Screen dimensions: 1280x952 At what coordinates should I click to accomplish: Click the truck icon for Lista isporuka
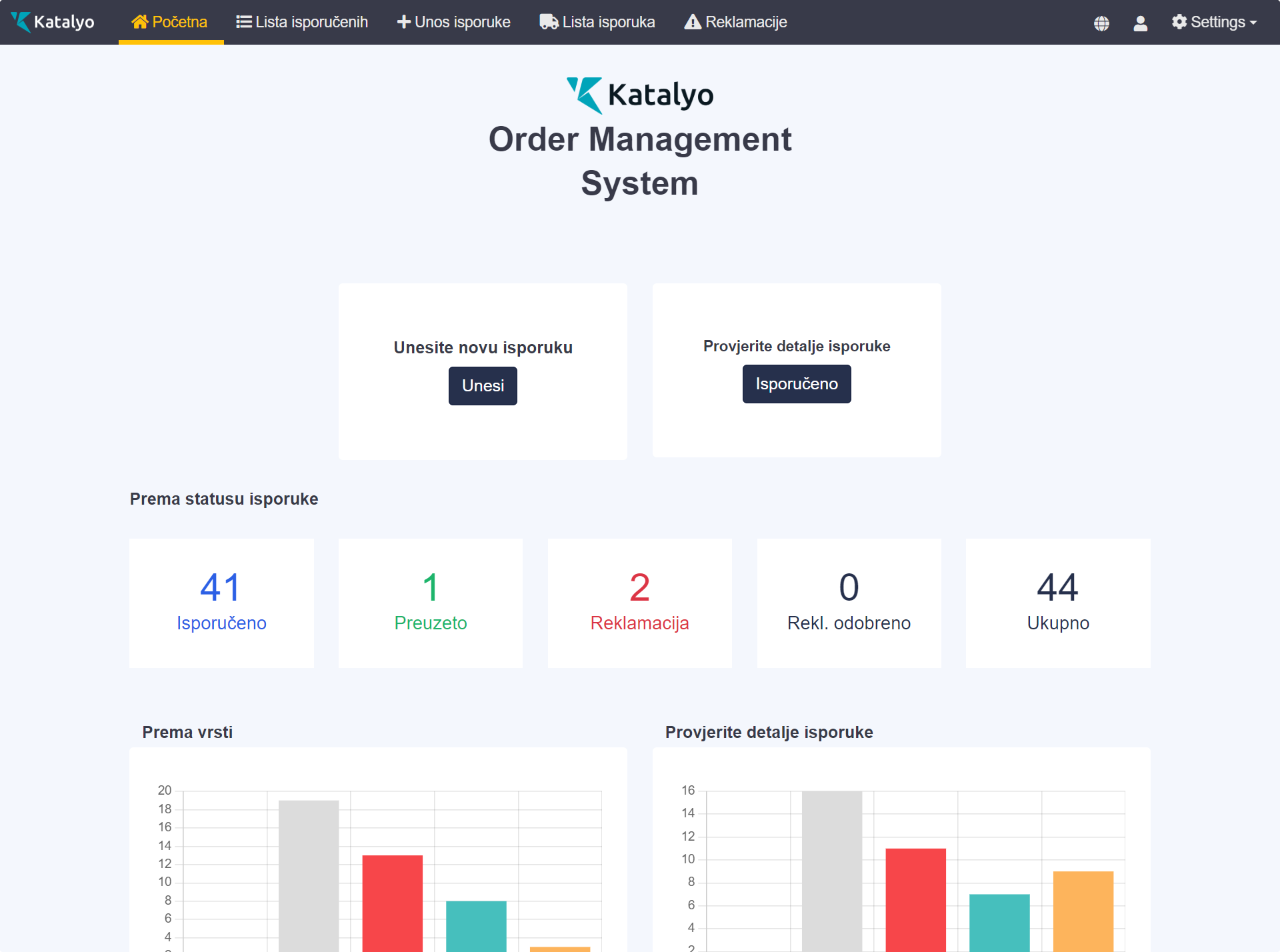pos(549,22)
